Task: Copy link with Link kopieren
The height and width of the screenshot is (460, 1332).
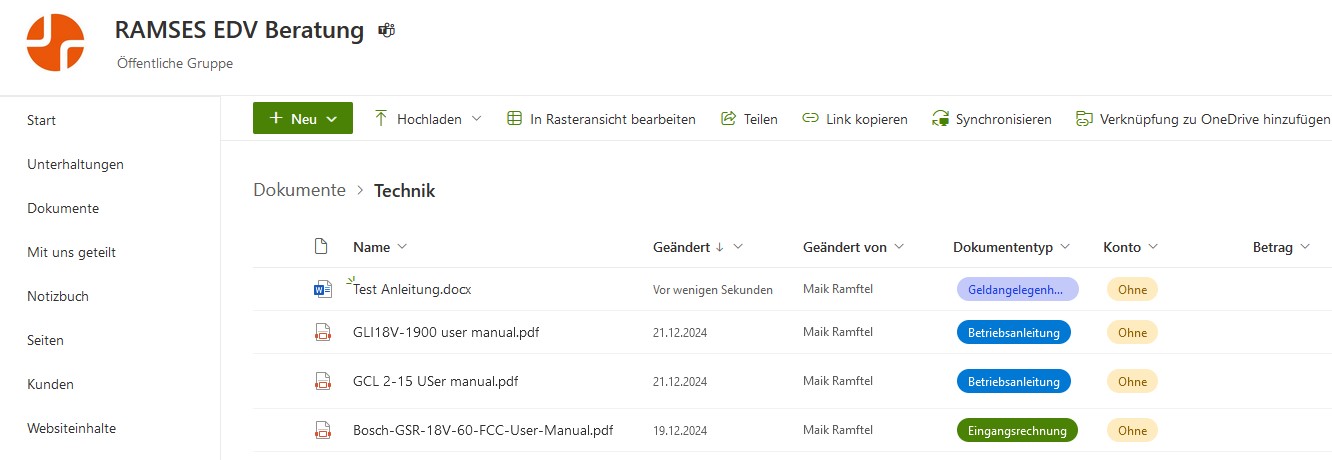Action: [855, 119]
